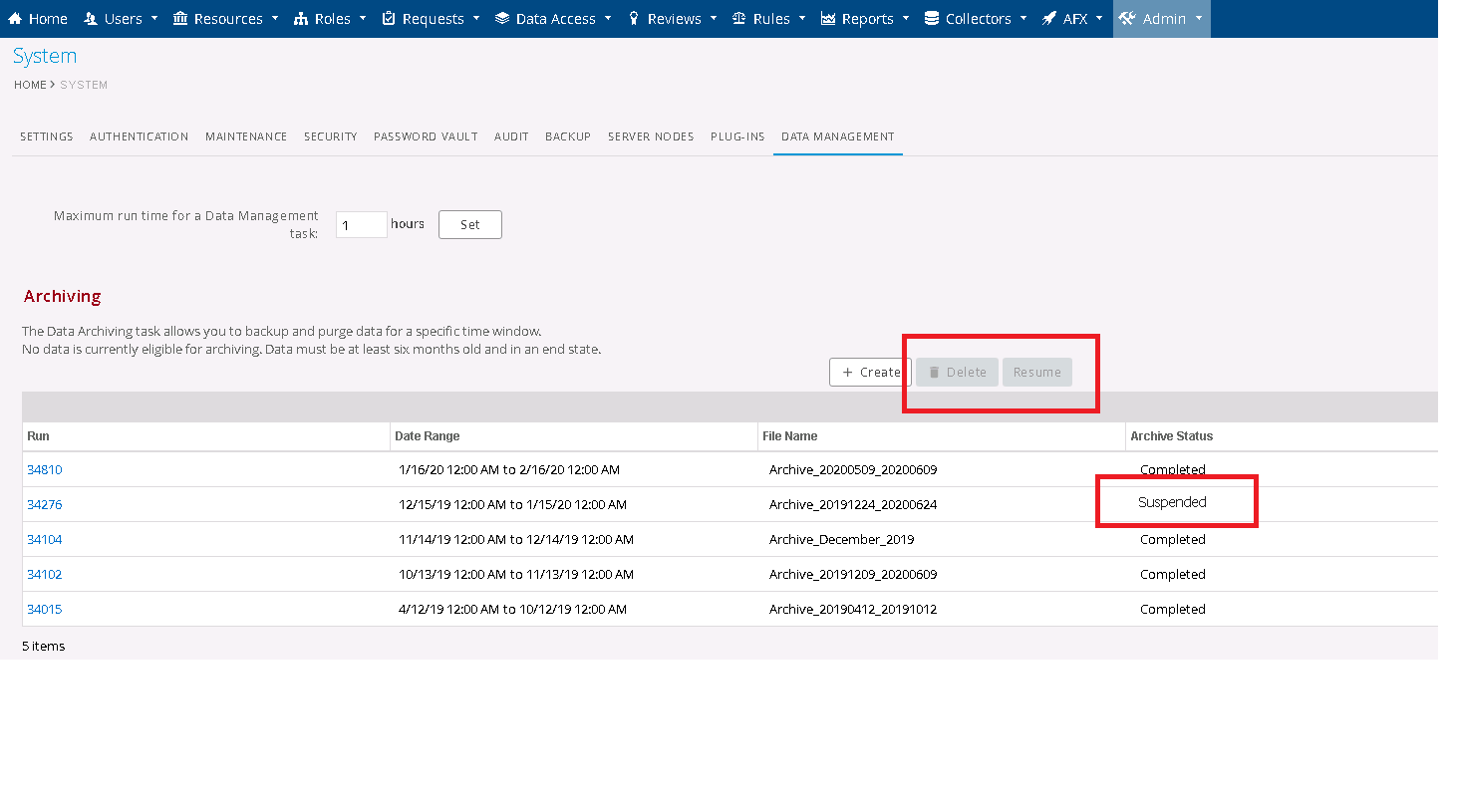Screen dimensions: 1458x812
Task: Switch to the Password Vault tab
Action: (x=426, y=136)
